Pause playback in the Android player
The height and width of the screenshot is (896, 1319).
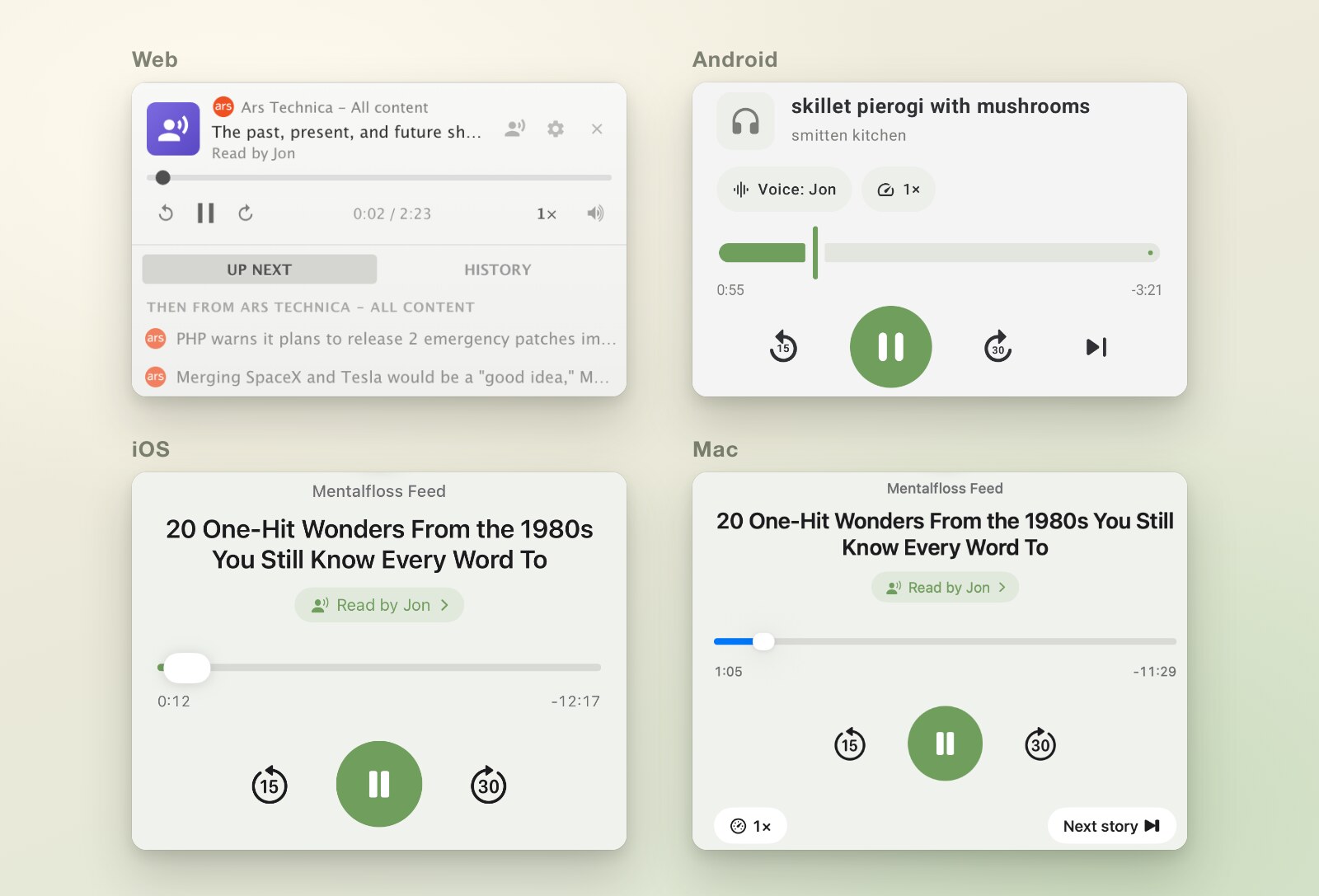click(891, 347)
